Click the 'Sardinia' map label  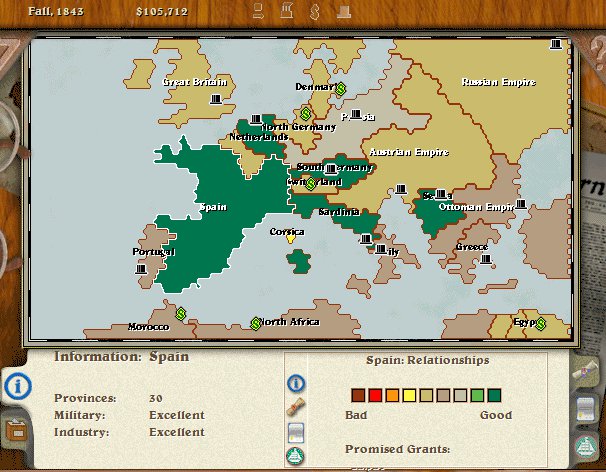point(339,212)
